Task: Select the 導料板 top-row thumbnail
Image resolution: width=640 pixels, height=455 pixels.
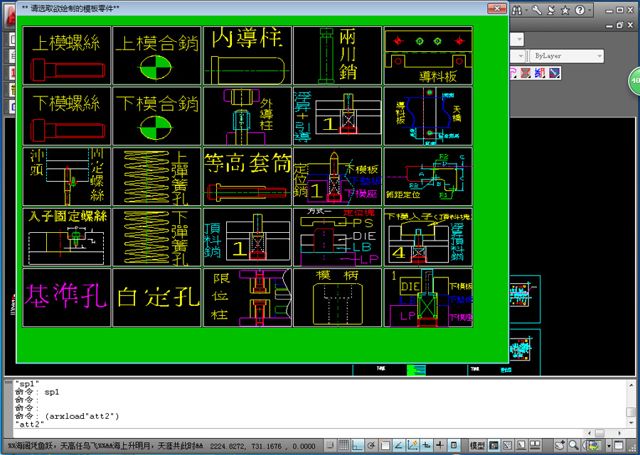Action: (428, 55)
